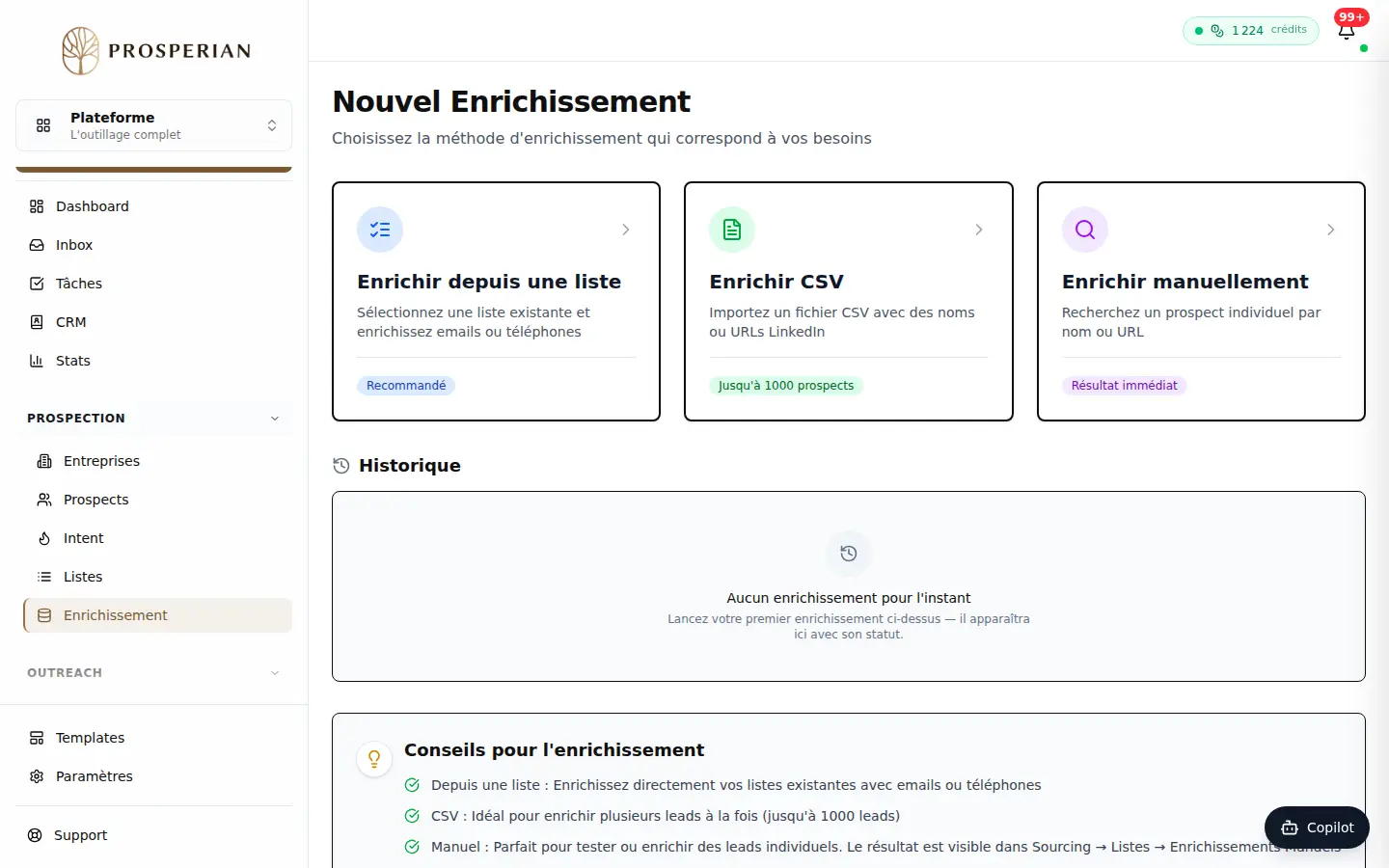This screenshot has height=868, width=1389.
Task: Click the empty history clock icon
Action: (x=849, y=554)
